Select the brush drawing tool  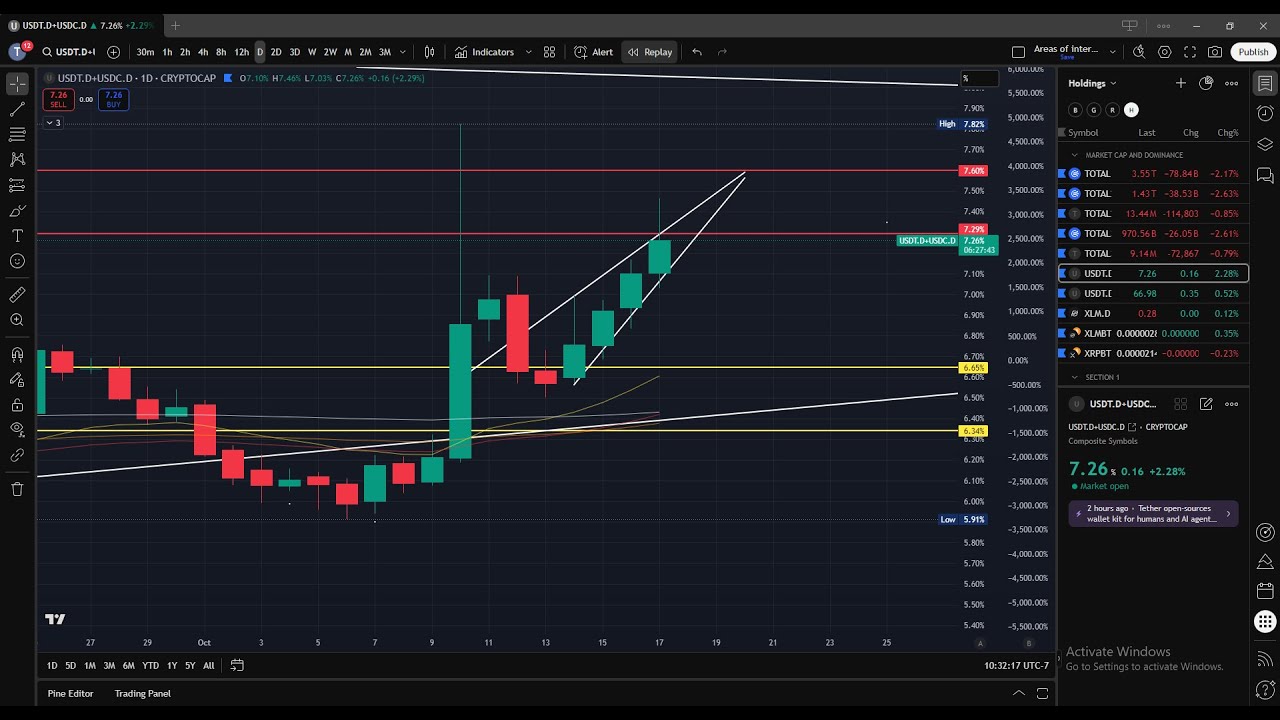17,210
